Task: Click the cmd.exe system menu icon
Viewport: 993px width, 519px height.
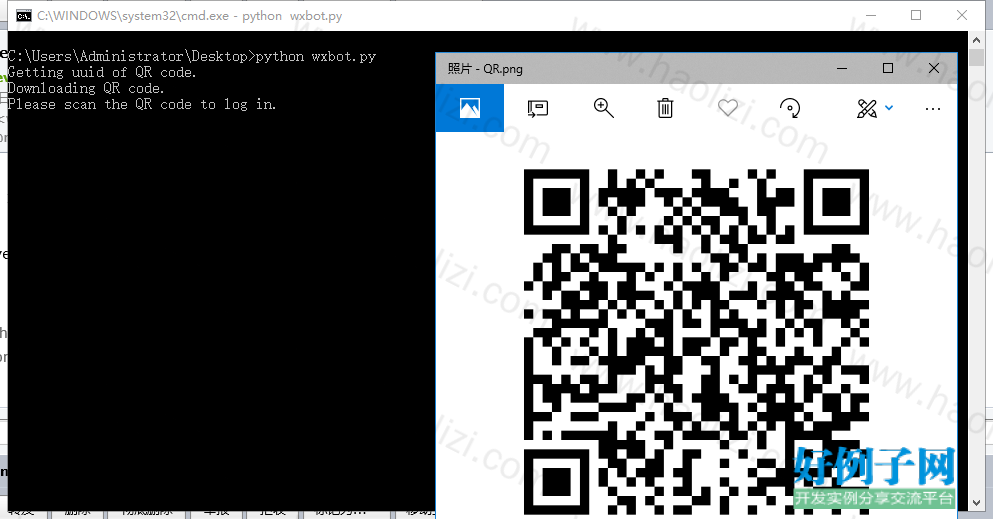Action: click(x=23, y=16)
